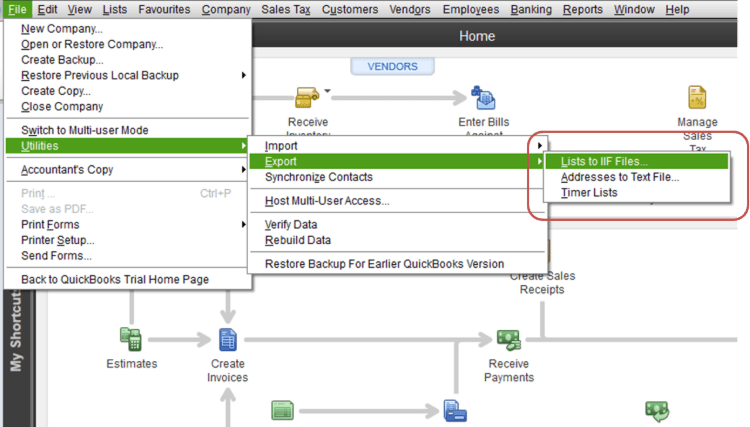Select Back to QuickBooks Trial Home Page

click(115, 279)
